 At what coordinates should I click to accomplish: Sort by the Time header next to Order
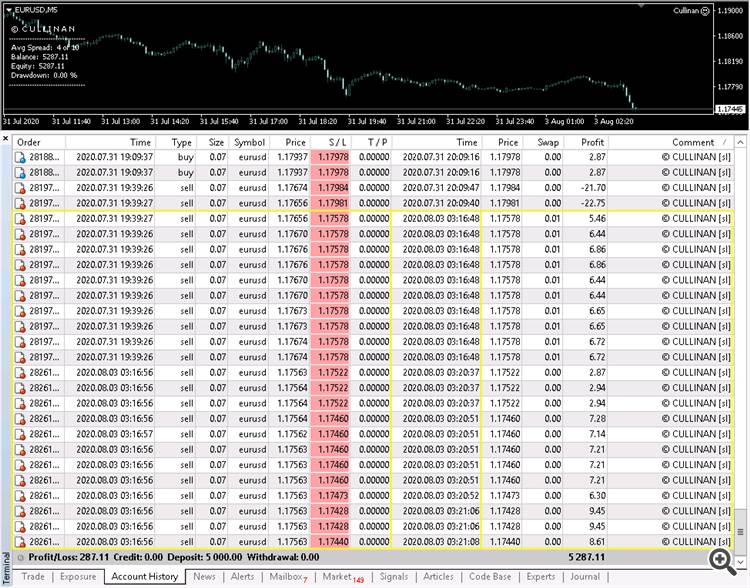tap(110, 143)
